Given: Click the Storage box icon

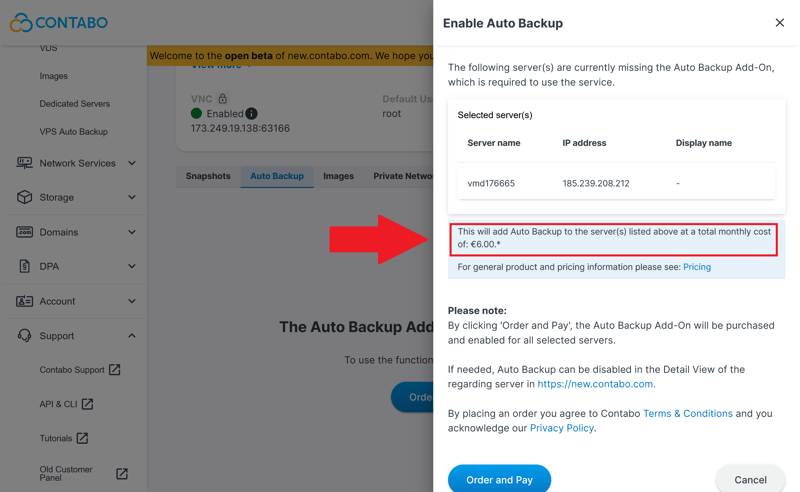Looking at the screenshot, I should click(24, 197).
